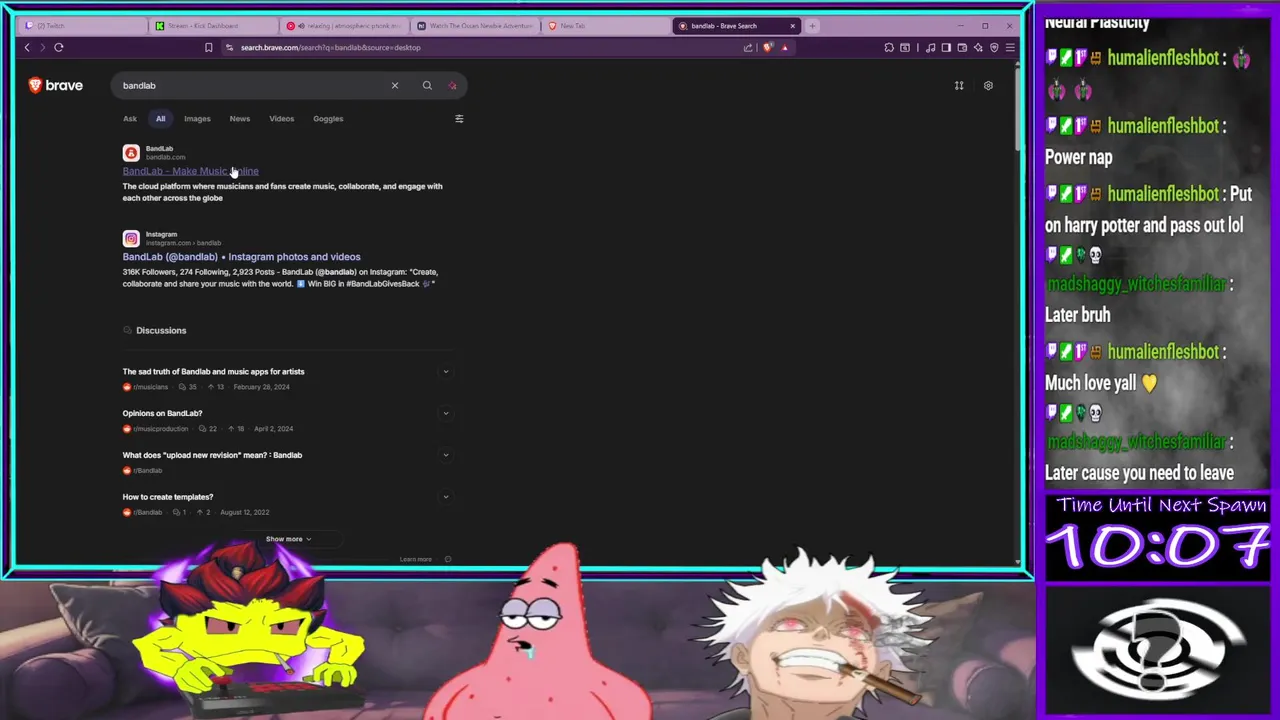Click the r/musicians subreddit label

pyautogui.click(x=150, y=387)
